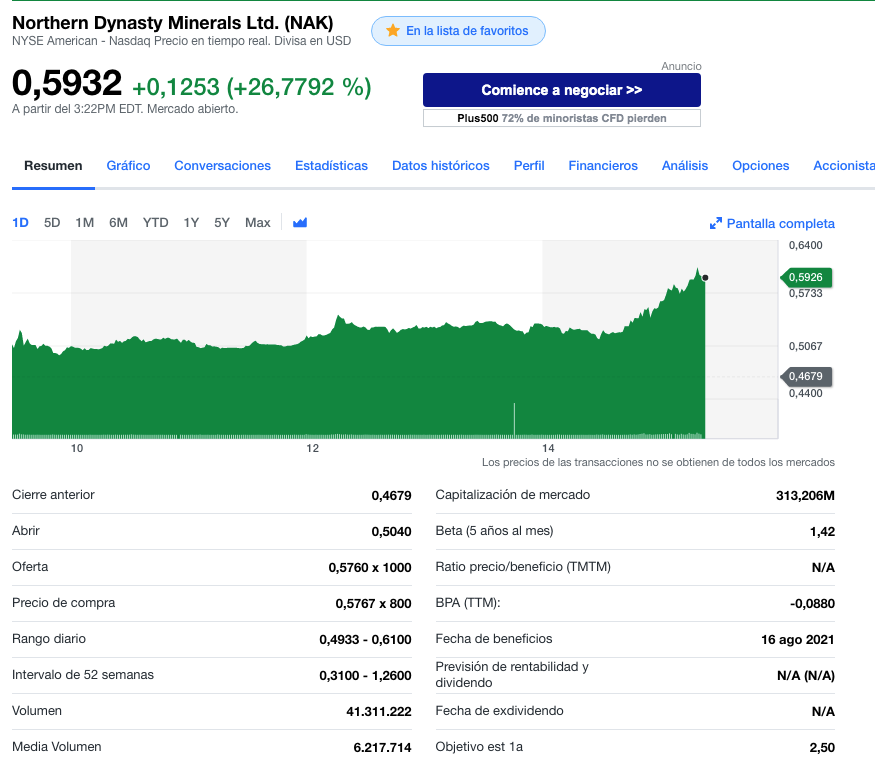
Task: Click the green 0,5926 current price tag
Action: click(x=806, y=277)
